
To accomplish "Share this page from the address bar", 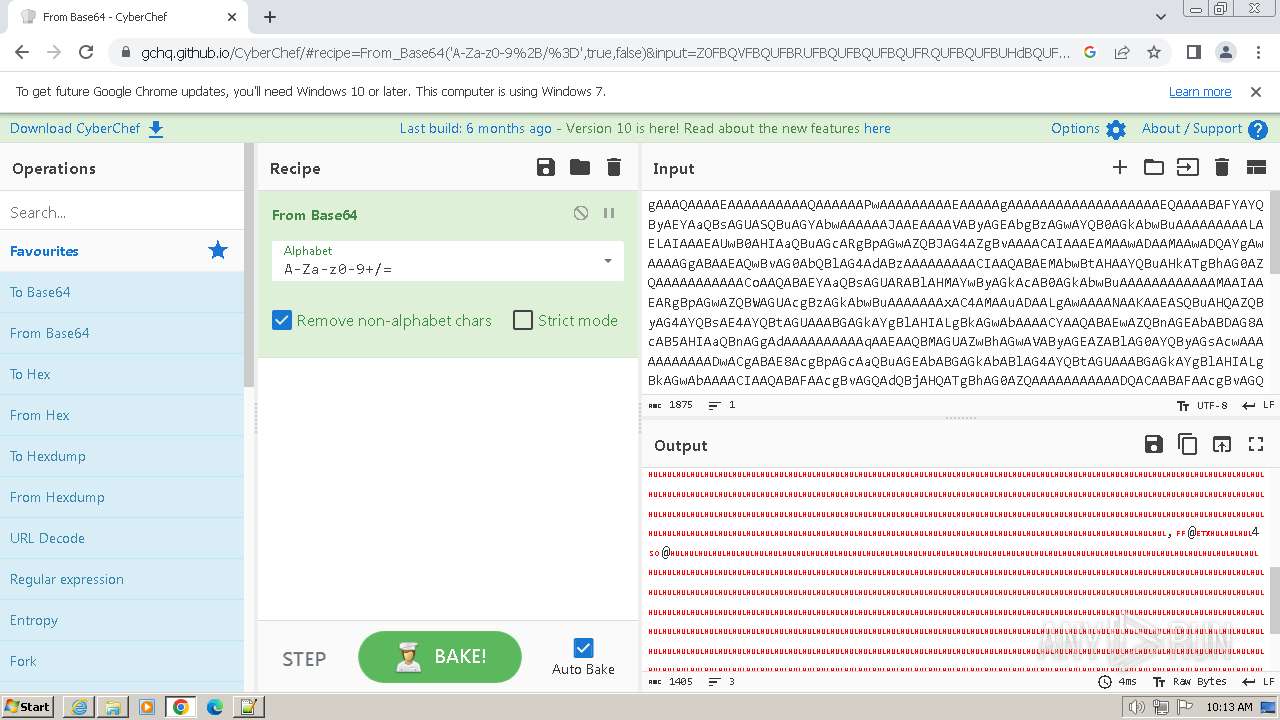I will click(1122, 52).
